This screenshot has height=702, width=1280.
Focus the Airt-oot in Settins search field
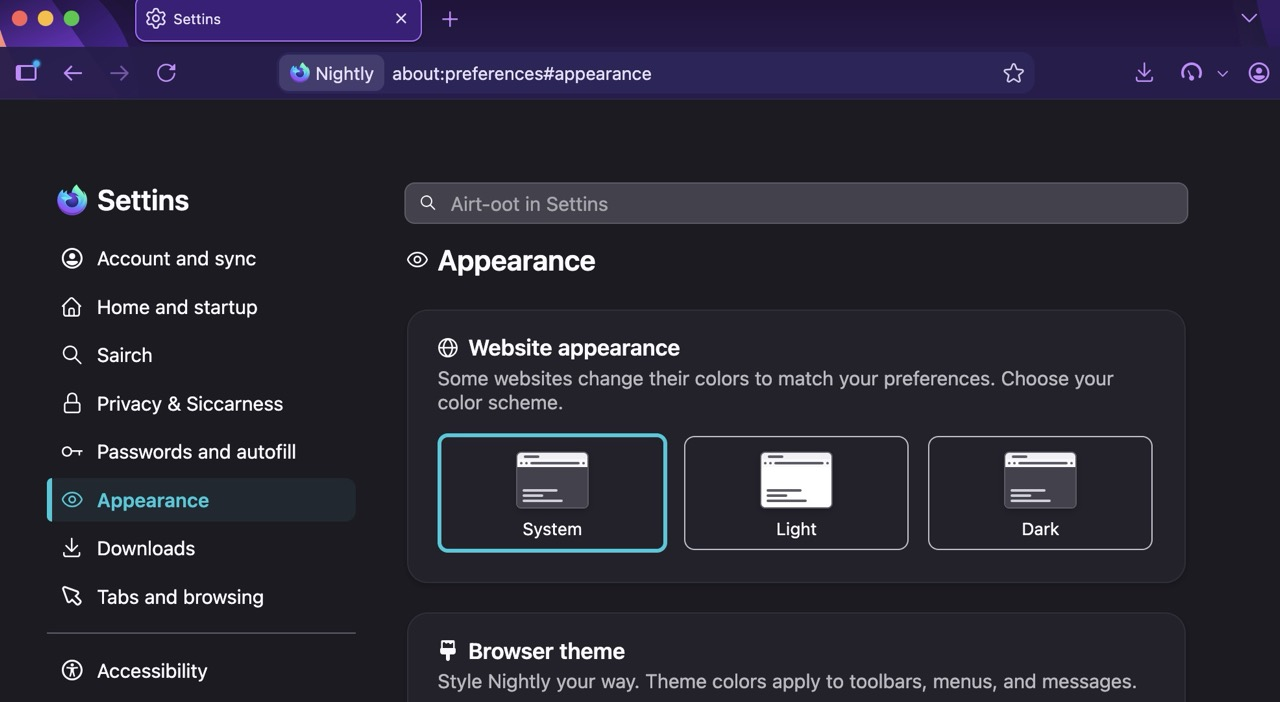coord(796,203)
